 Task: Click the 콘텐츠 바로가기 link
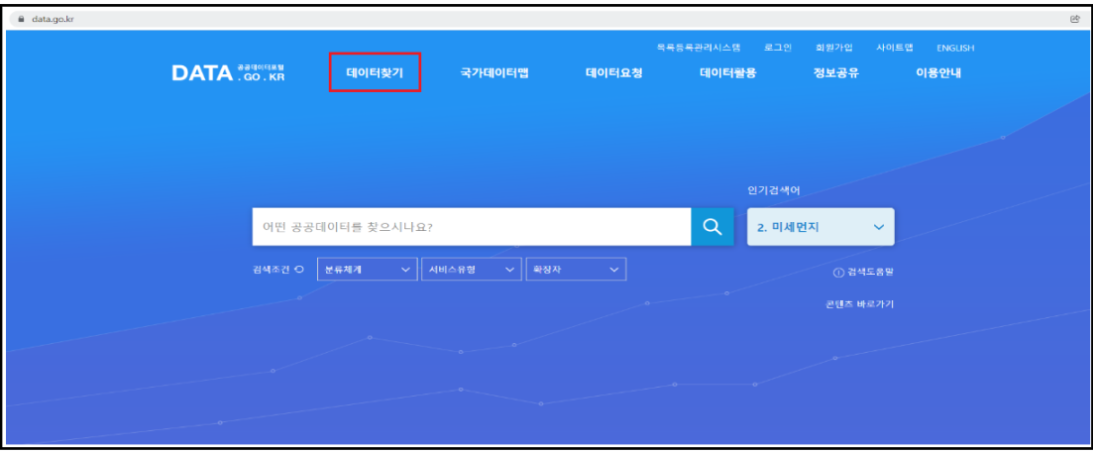(x=859, y=305)
